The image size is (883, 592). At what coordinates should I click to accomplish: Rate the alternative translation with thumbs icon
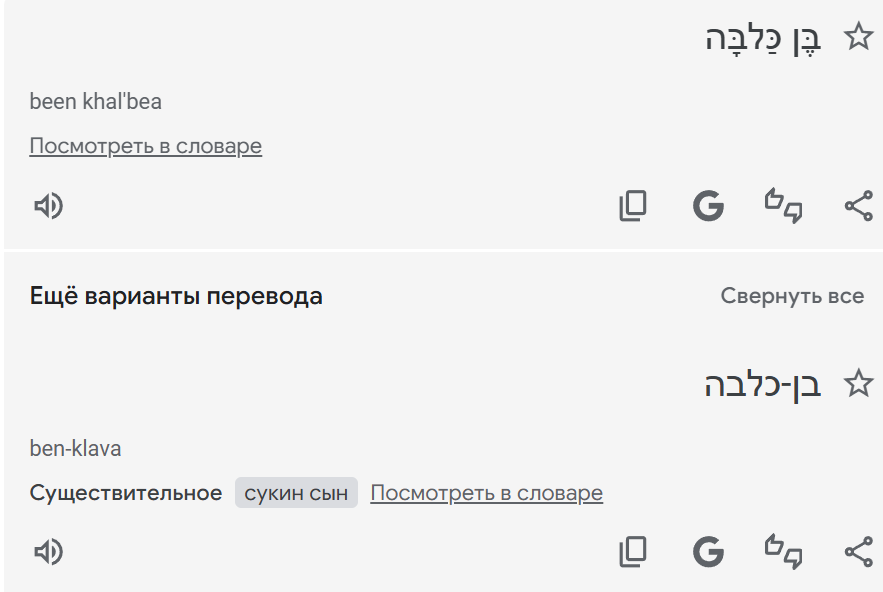[784, 552]
